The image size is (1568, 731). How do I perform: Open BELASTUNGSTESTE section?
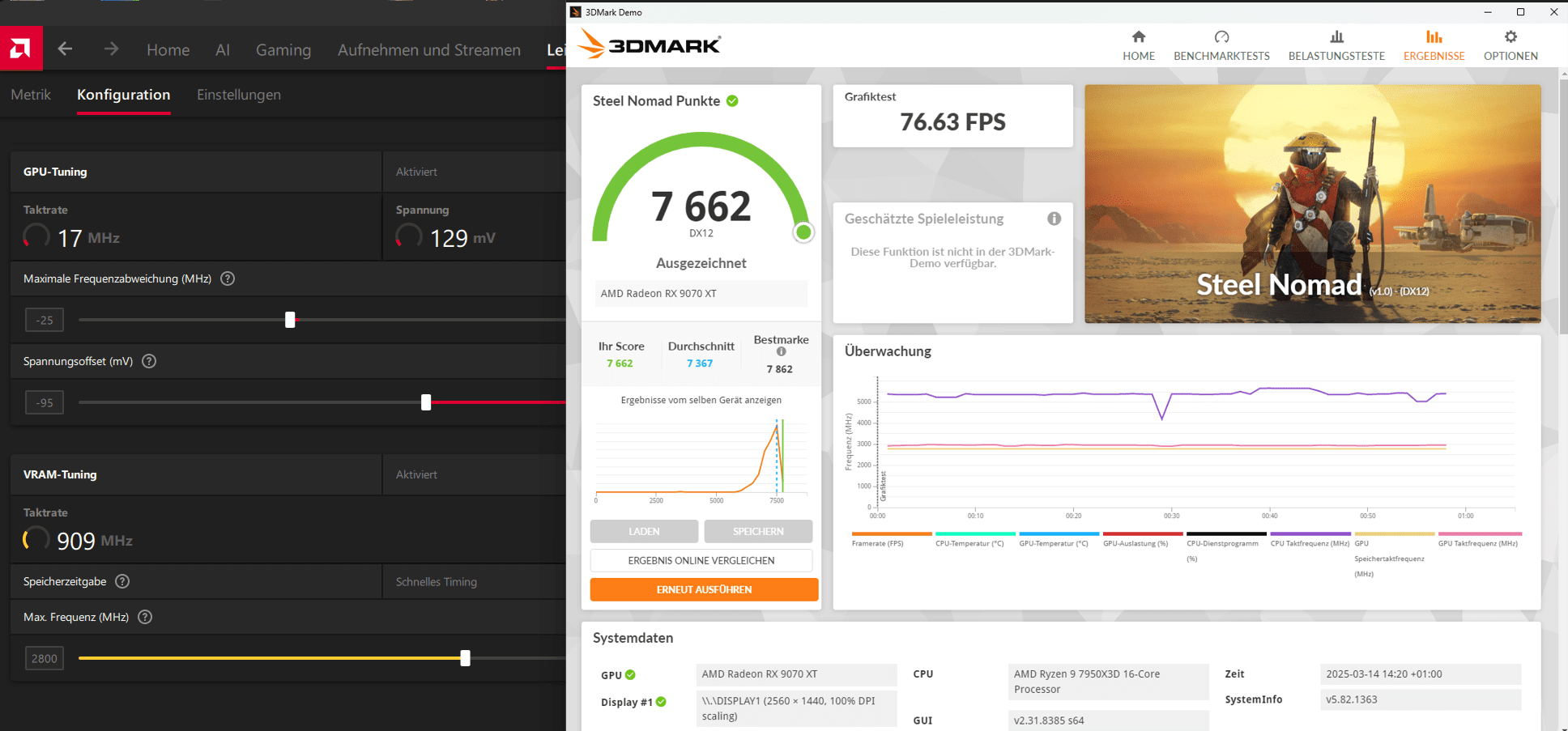click(x=1336, y=45)
